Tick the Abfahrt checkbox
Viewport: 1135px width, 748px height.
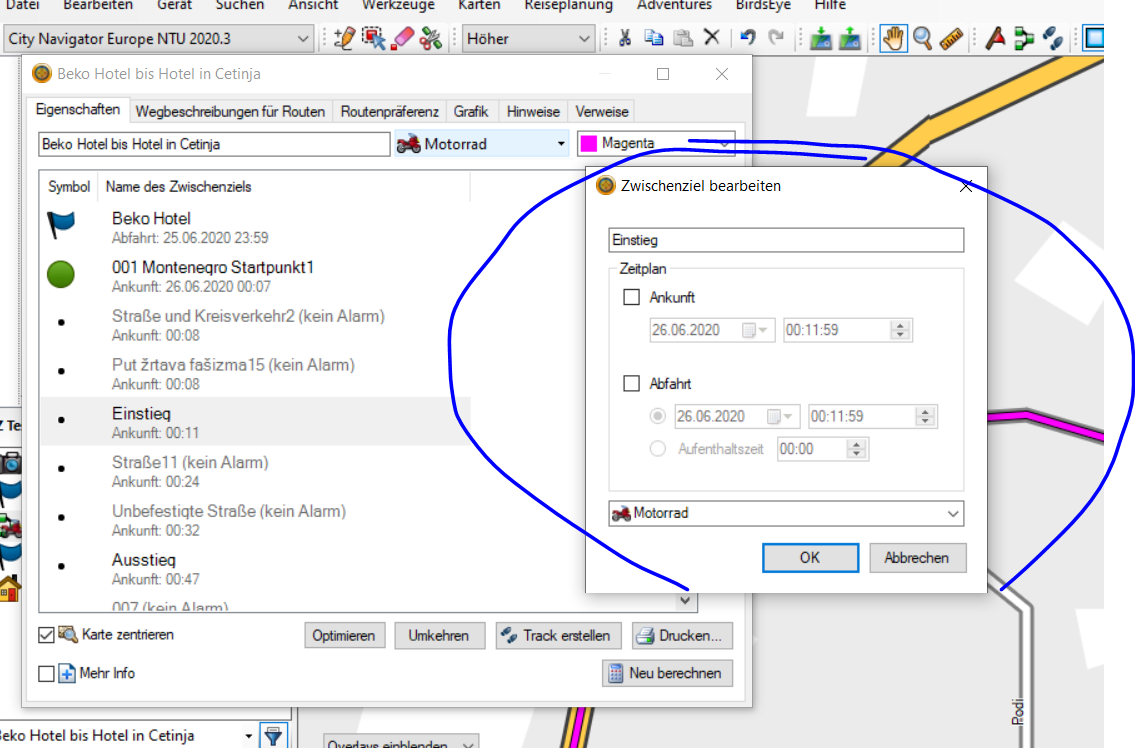(631, 383)
